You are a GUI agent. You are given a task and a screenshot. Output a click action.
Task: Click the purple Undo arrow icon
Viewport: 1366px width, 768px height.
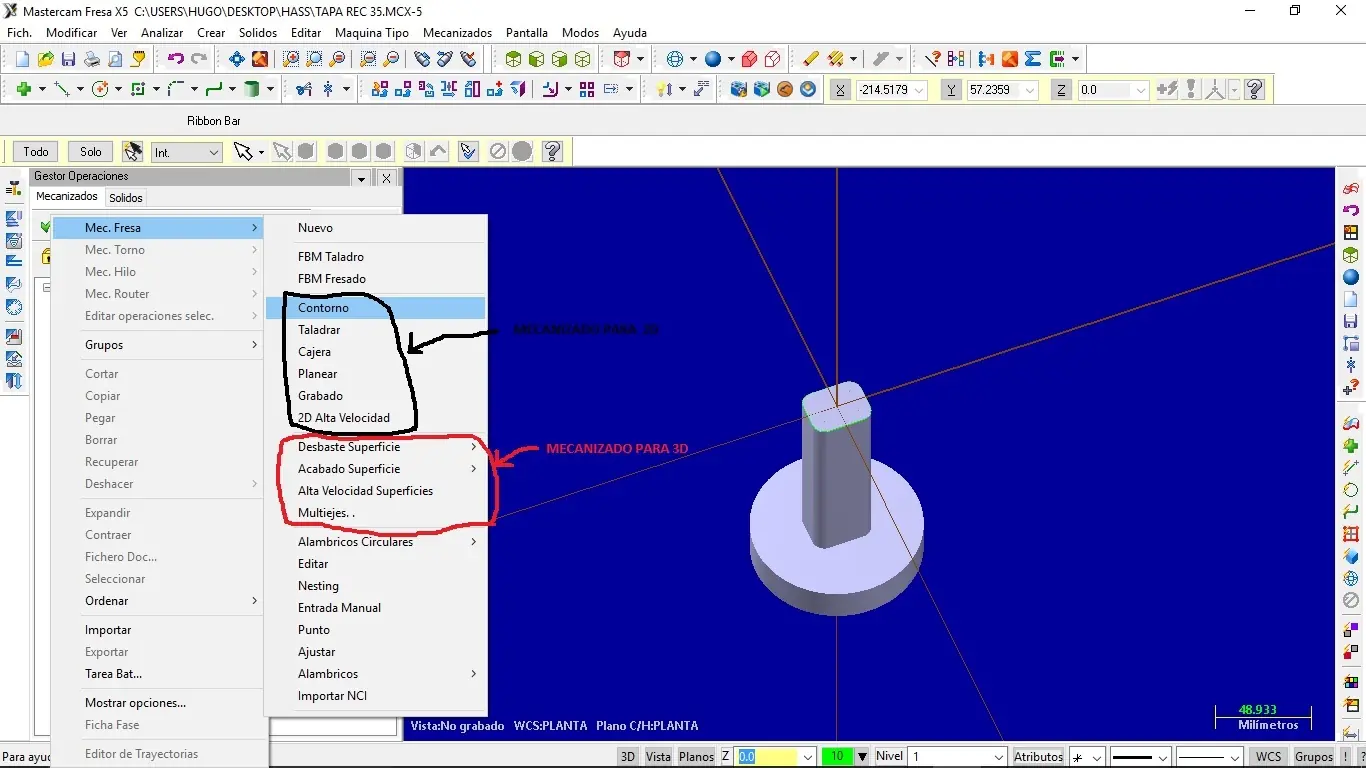[176, 59]
